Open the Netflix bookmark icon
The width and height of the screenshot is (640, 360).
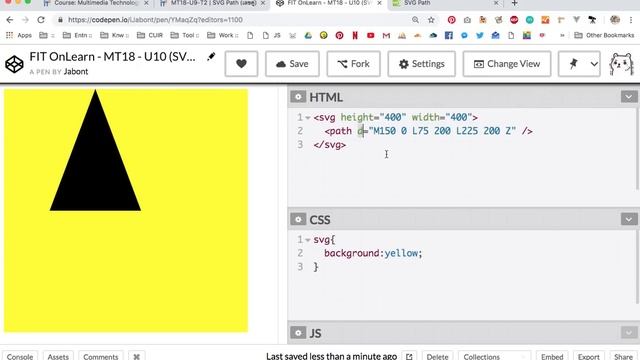(355, 36)
